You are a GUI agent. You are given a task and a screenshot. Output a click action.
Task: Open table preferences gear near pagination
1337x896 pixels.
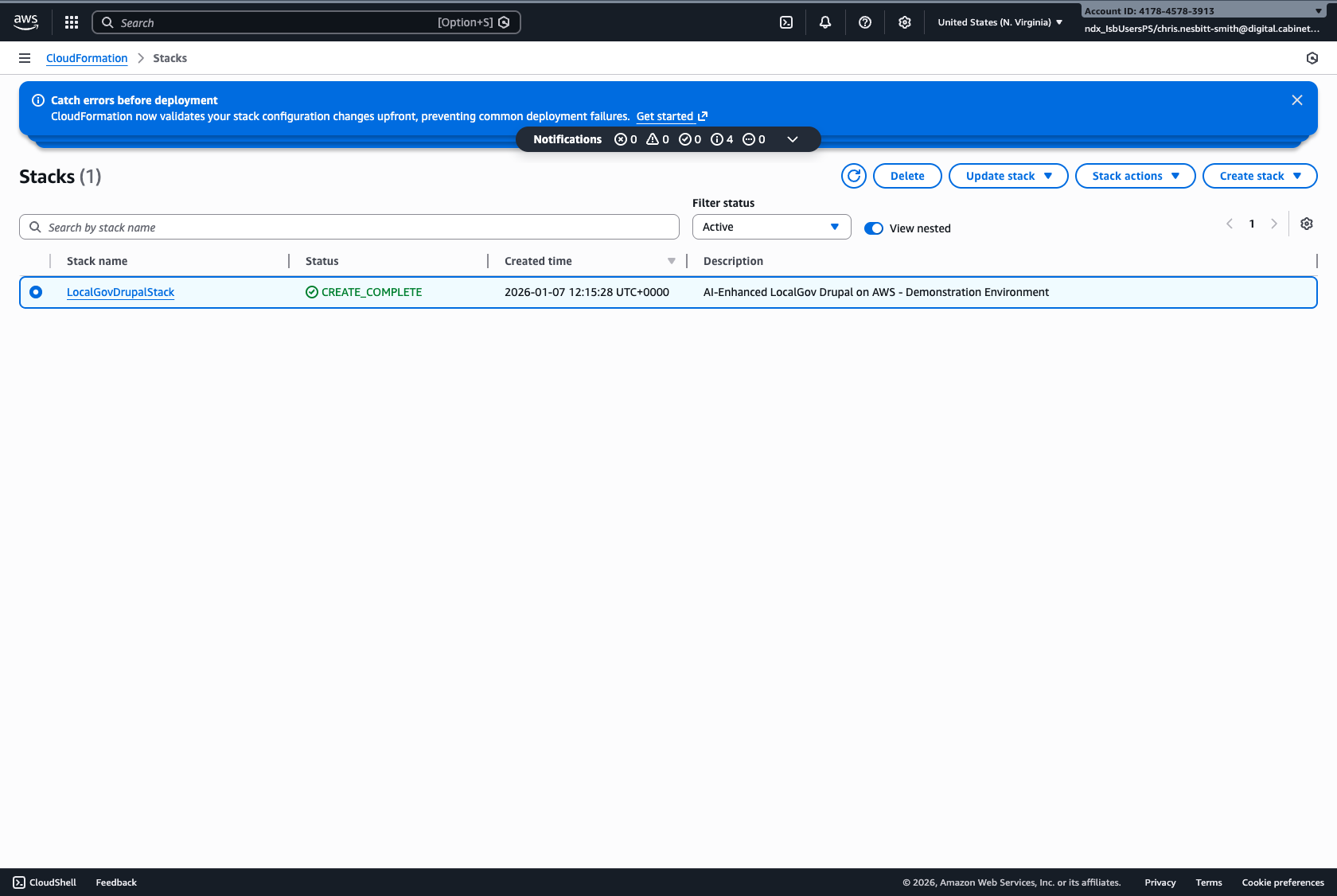(1306, 224)
